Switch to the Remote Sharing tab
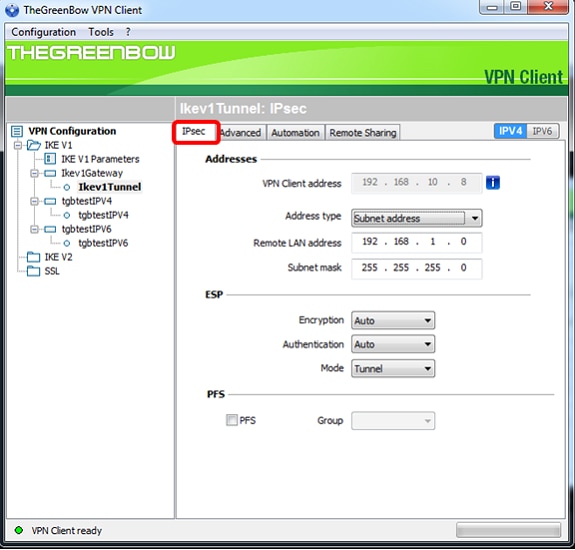The image size is (575, 550). click(363, 133)
